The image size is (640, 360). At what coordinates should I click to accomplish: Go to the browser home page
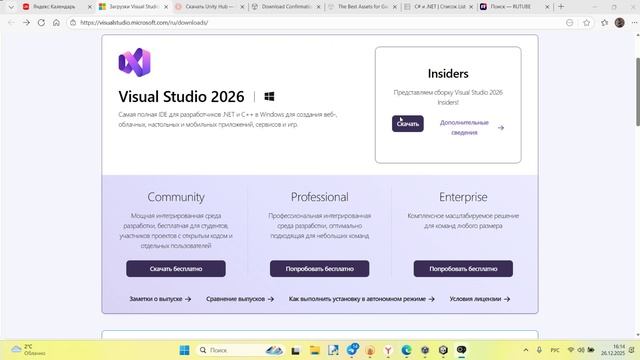(56, 22)
